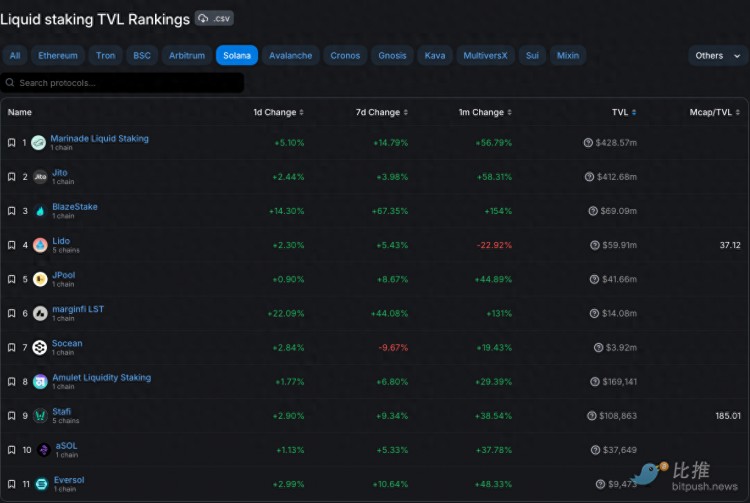Click the Lido protocol logo icon

[x=40, y=245]
